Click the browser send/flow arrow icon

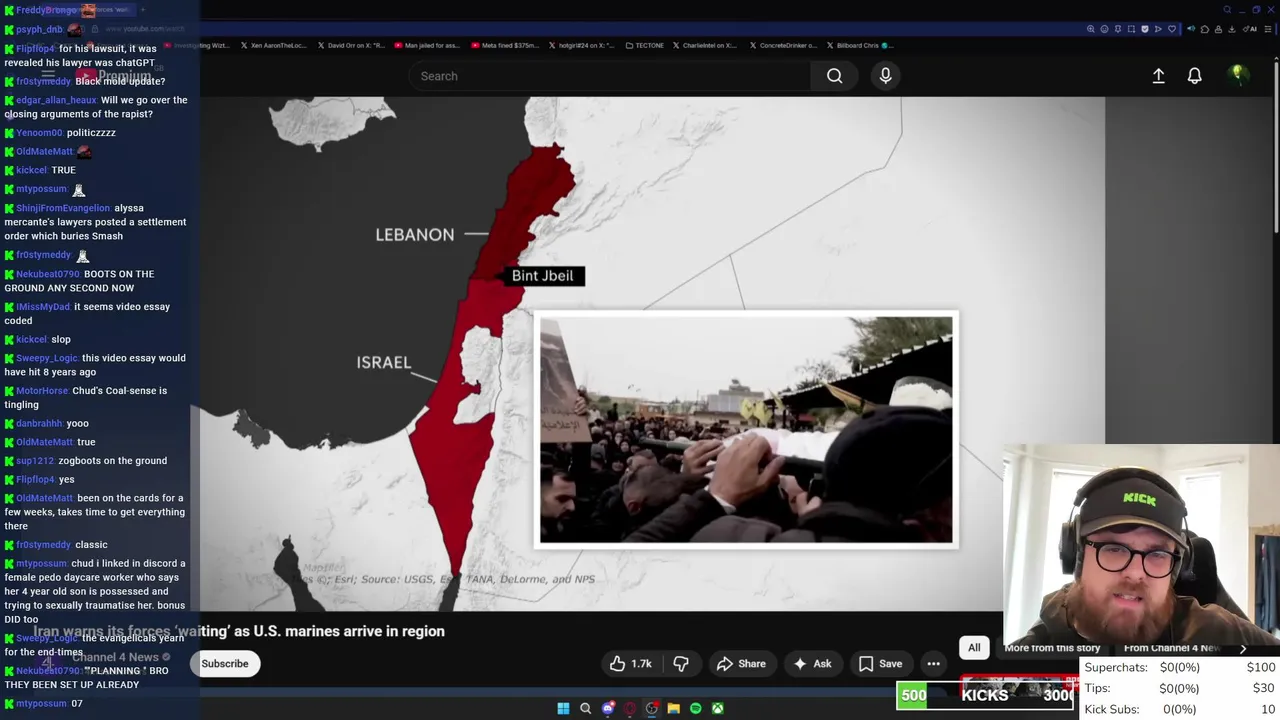(x=1158, y=29)
